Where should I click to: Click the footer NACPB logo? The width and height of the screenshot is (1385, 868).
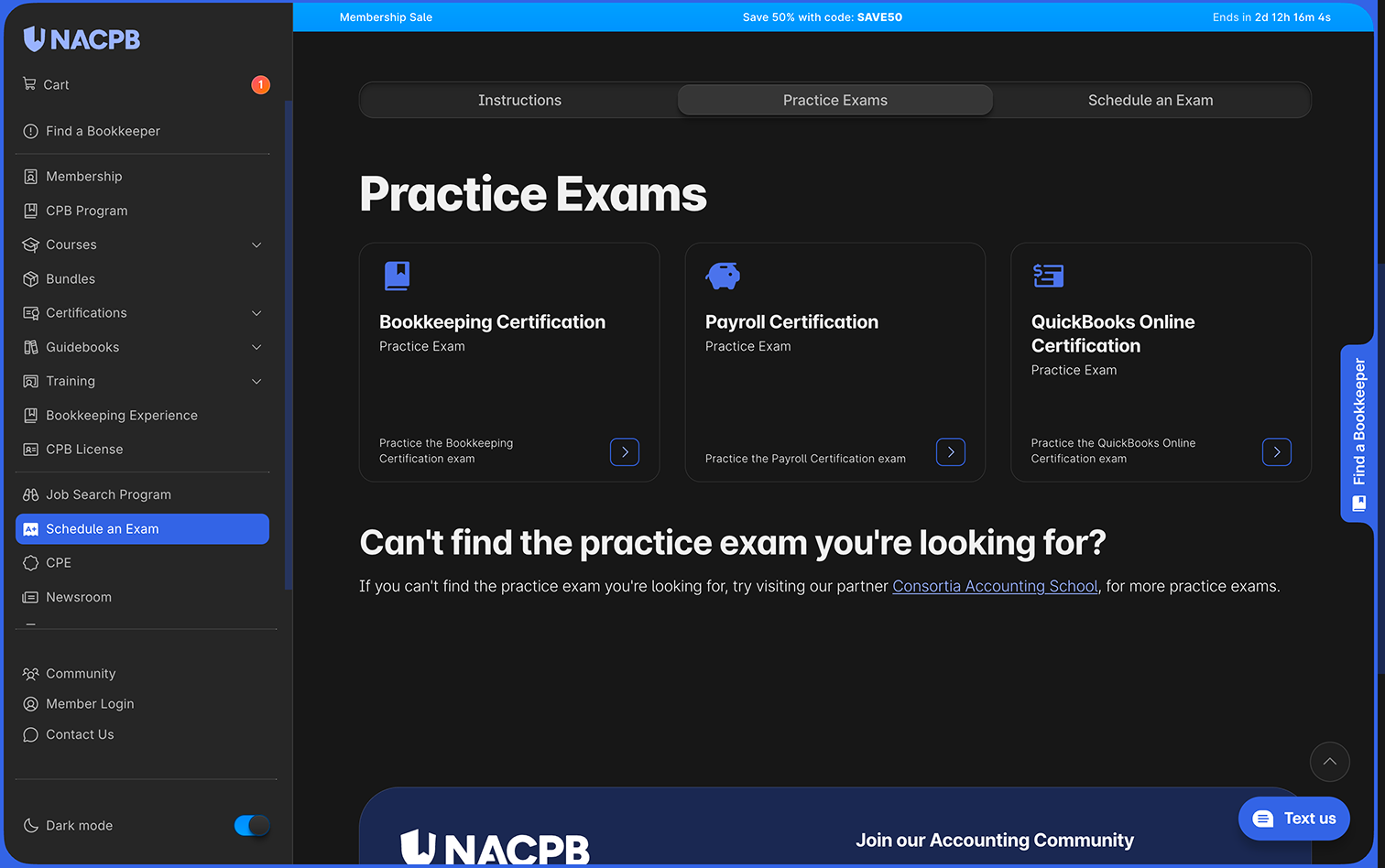click(496, 847)
